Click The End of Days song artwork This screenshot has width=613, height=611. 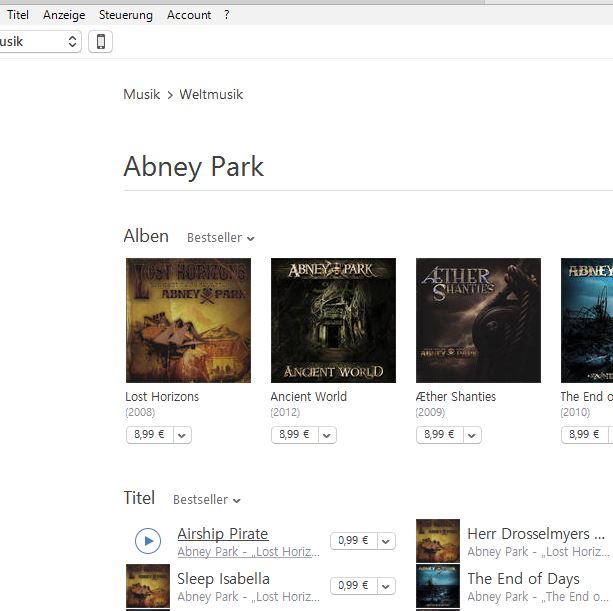click(438, 585)
